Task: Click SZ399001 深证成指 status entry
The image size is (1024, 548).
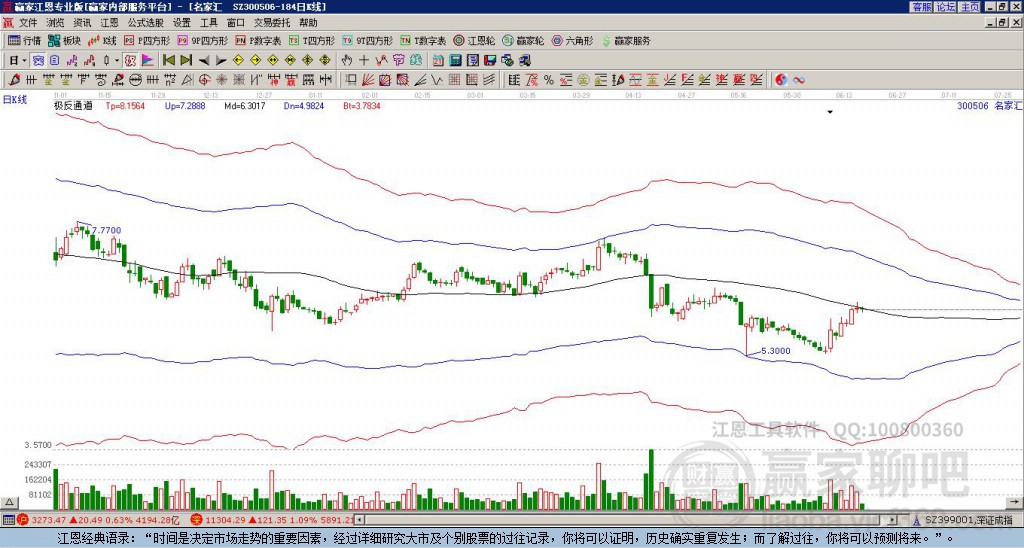Action: pyautogui.click(x=969, y=520)
